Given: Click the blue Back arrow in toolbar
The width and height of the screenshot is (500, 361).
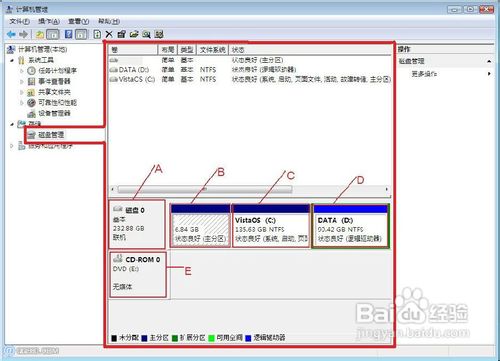Looking at the screenshot, I should [x=11, y=34].
